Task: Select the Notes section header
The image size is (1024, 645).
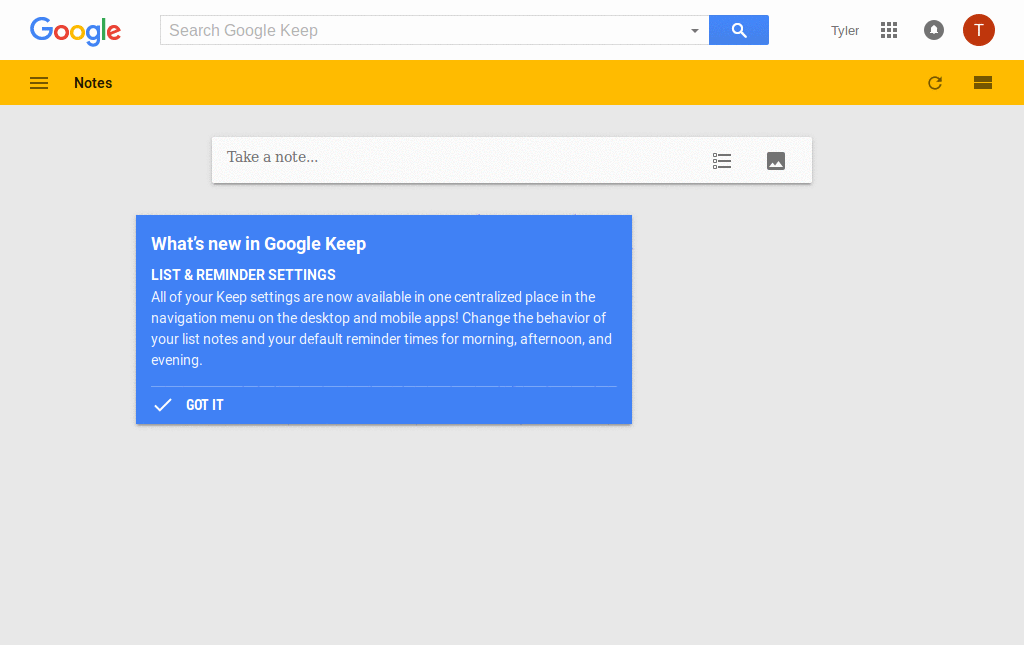Action: point(92,83)
